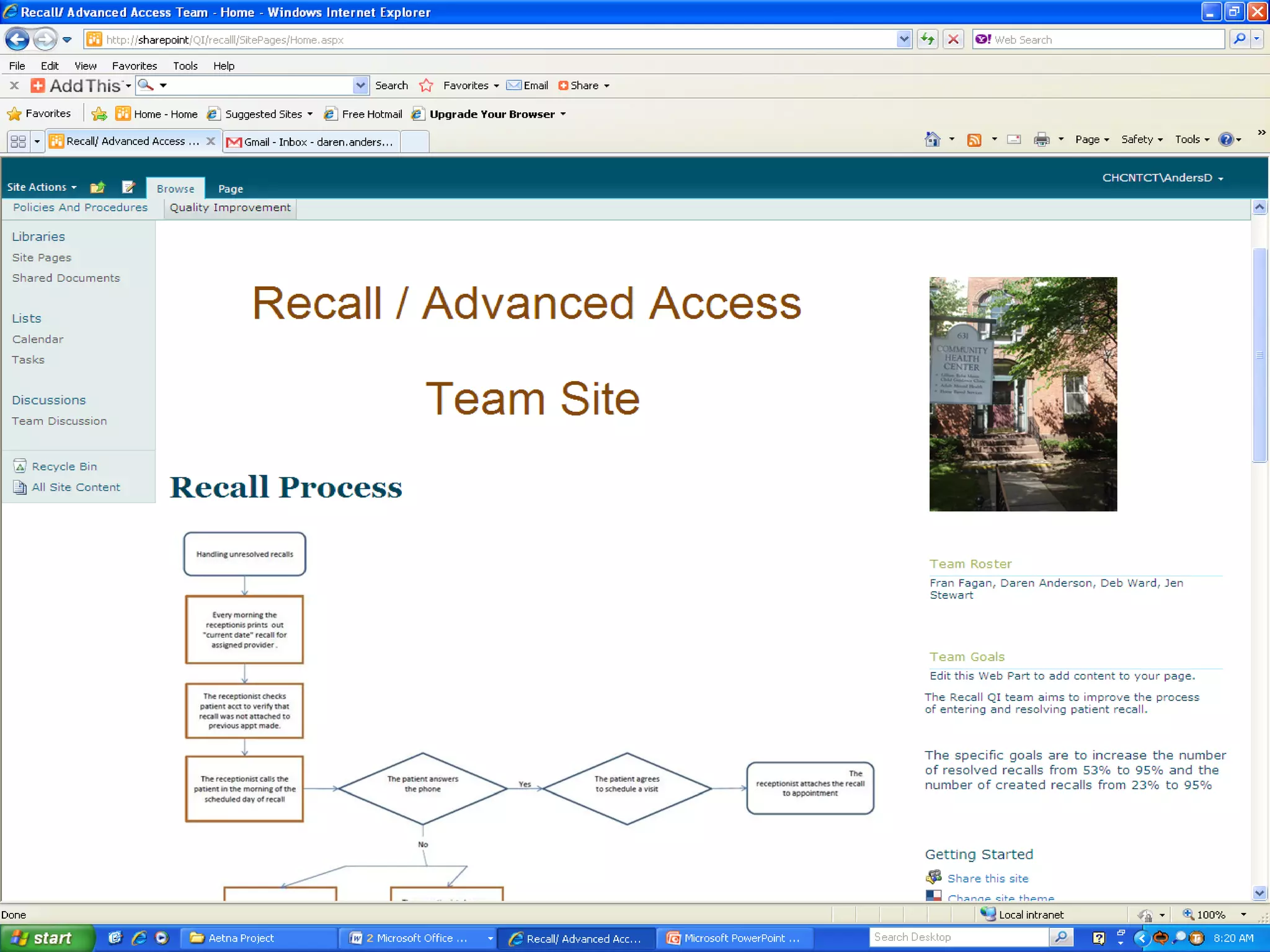Expand the address bar history dropdown
The height and width of the screenshot is (952, 1270).
[x=904, y=40]
